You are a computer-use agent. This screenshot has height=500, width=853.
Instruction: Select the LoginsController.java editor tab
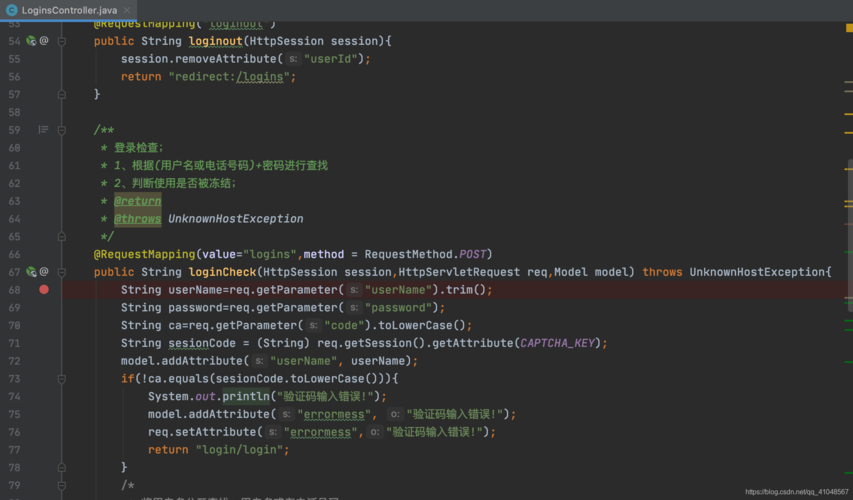coord(68,10)
